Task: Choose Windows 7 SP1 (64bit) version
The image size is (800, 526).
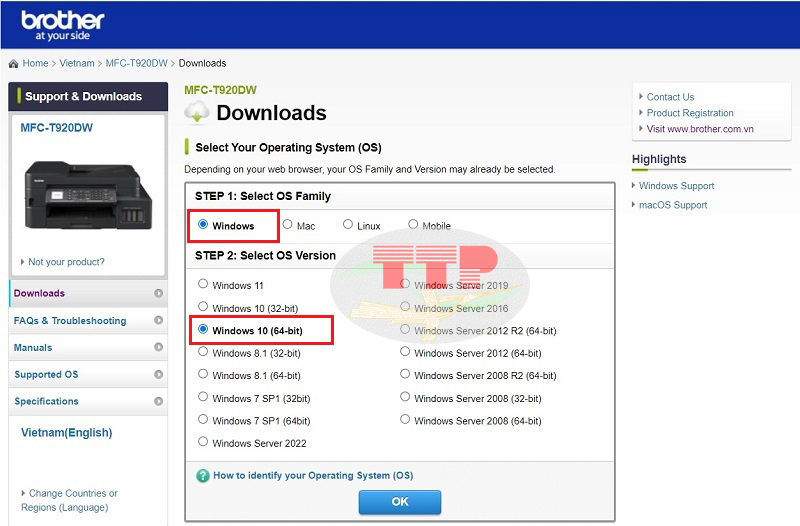Action: coord(203,419)
